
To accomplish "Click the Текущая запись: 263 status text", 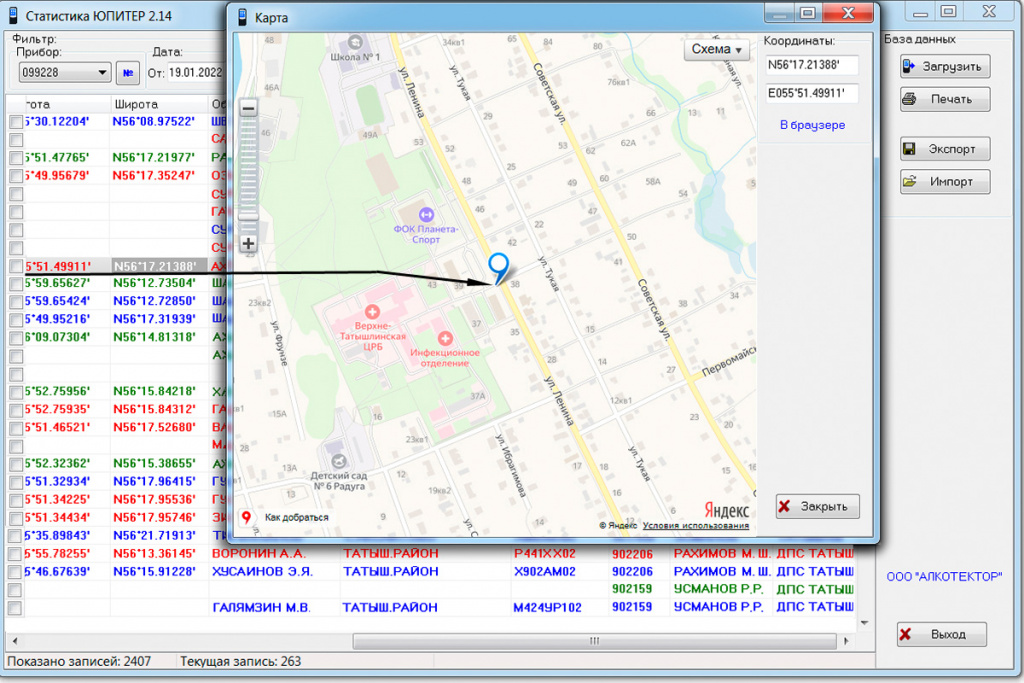I will click(240, 661).
